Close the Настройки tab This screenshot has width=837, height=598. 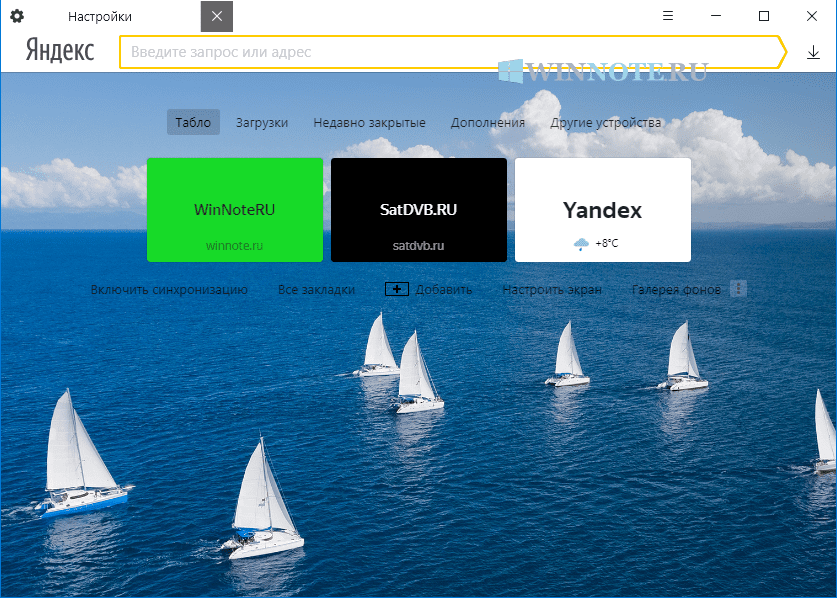(x=217, y=17)
